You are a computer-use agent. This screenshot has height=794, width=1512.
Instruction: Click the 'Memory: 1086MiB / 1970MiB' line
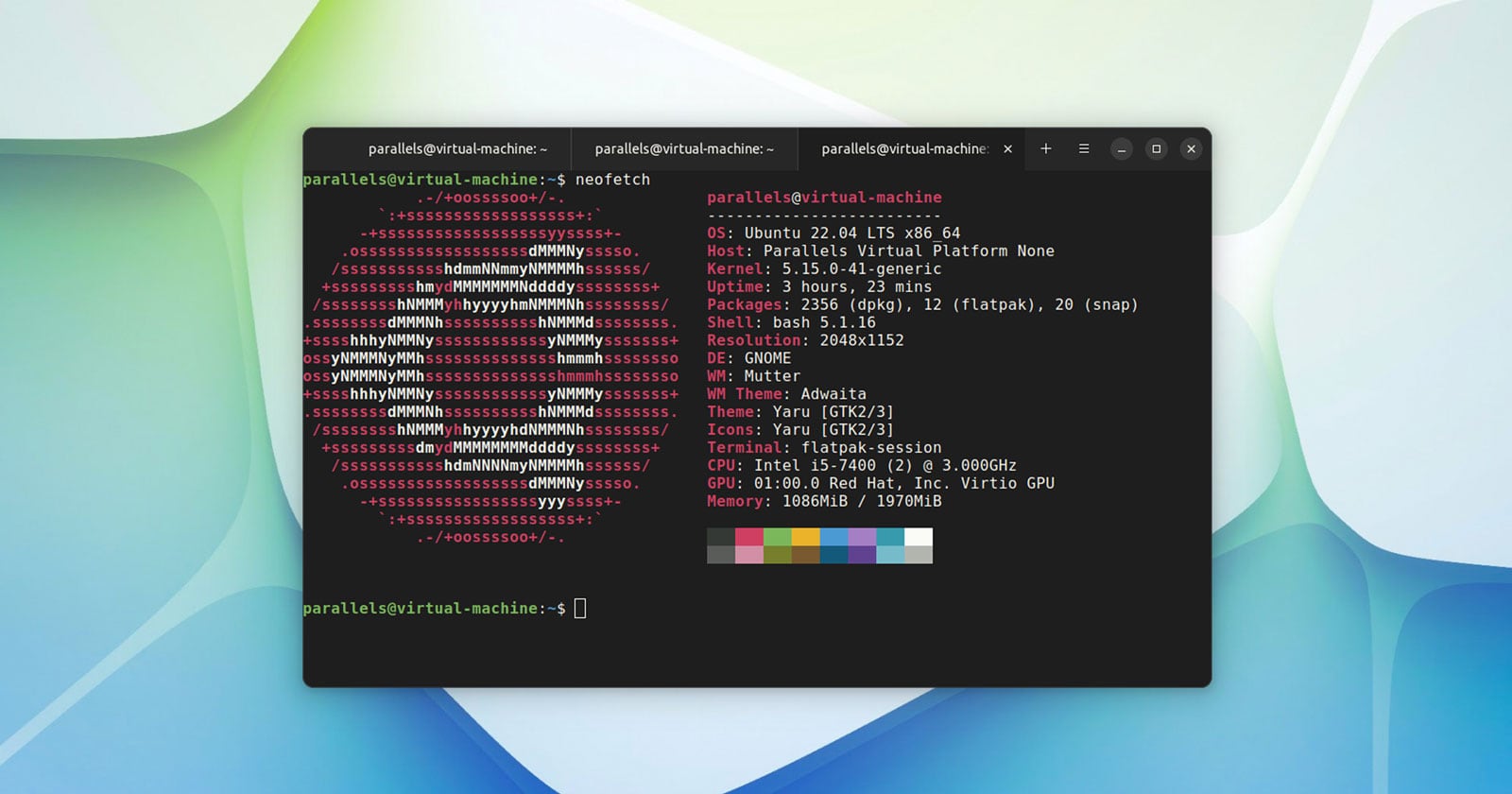(x=824, y=502)
